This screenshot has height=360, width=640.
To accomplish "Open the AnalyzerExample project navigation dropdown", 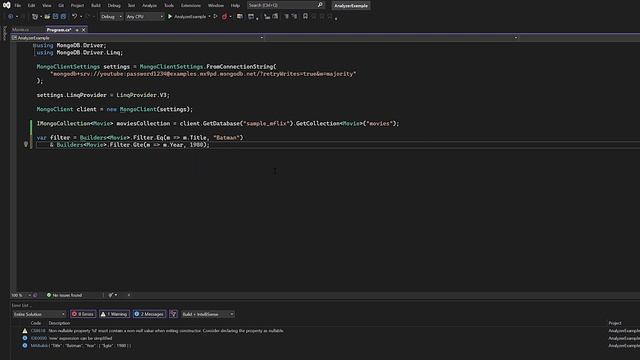I will pyautogui.click(x=138, y=38).
